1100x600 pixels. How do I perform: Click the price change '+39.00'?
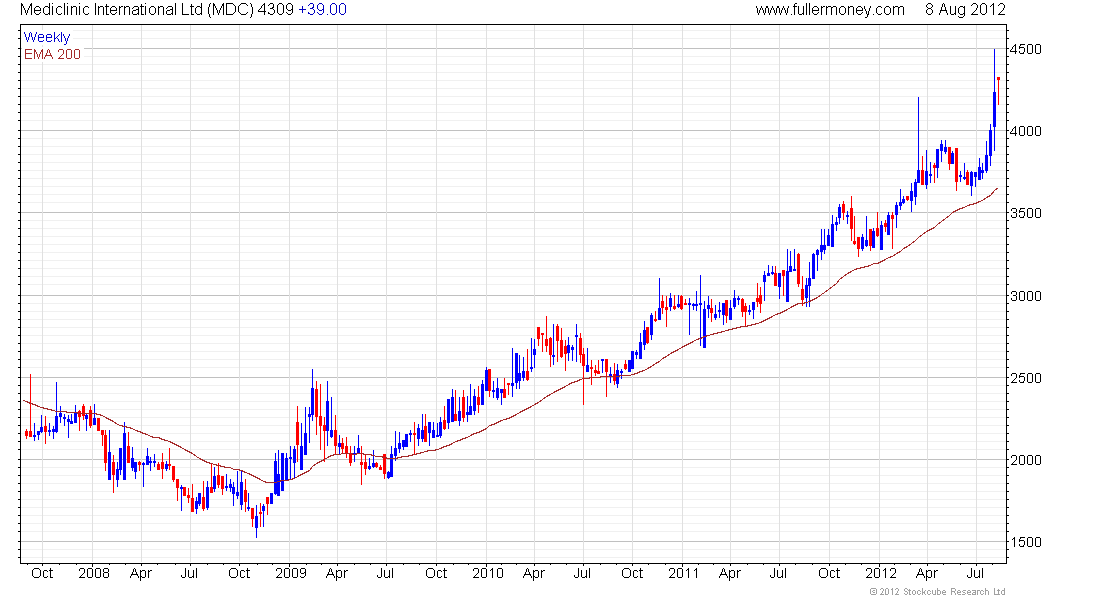(323, 10)
